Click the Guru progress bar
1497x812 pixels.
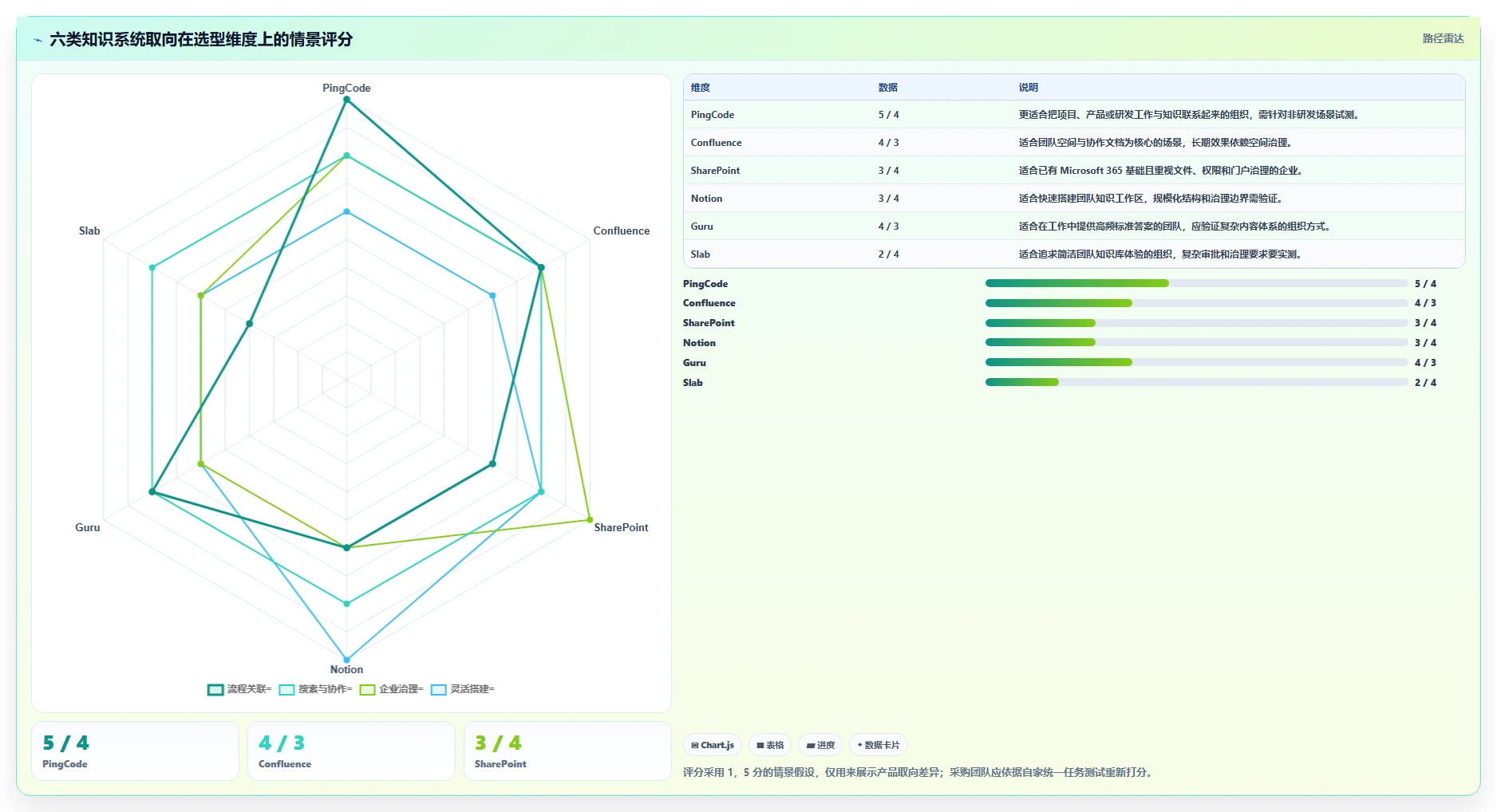coord(1197,362)
